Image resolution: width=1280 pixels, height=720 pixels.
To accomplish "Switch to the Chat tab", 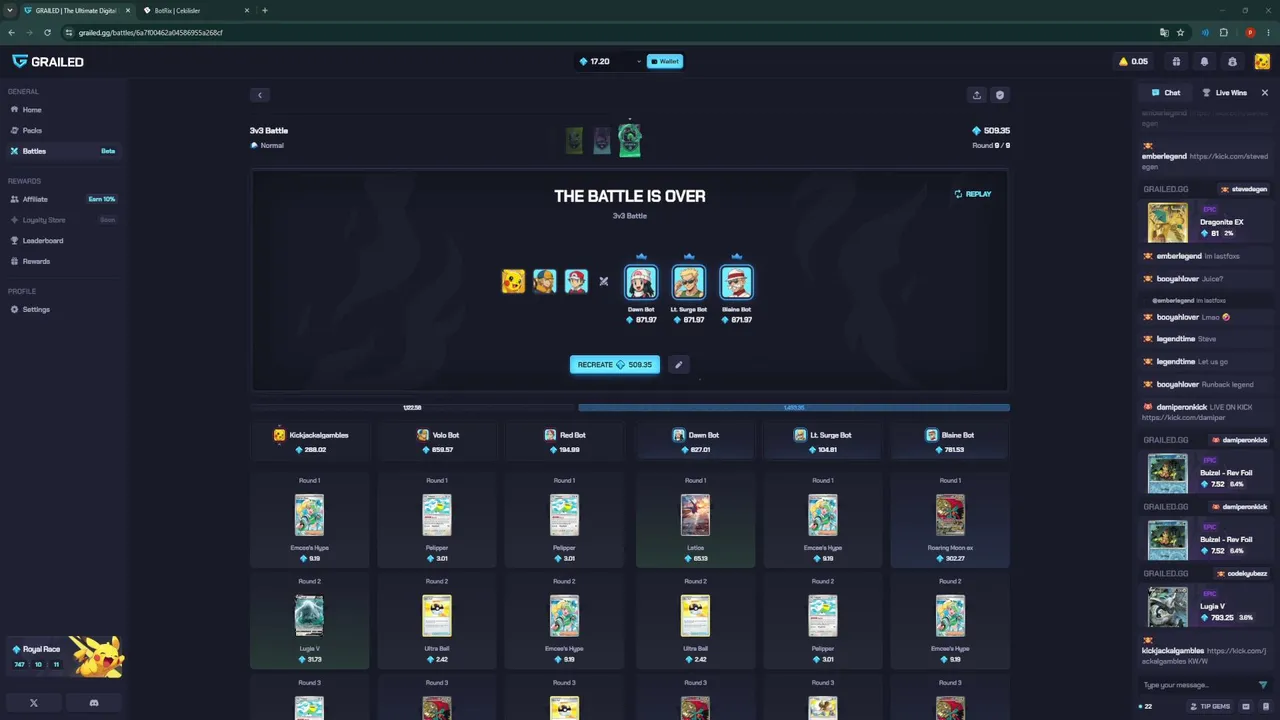I will (x=1166, y=93).
